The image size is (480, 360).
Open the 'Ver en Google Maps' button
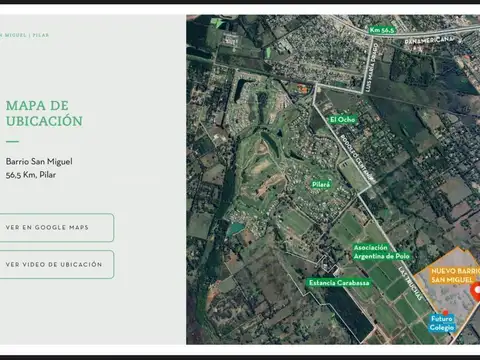57,228
